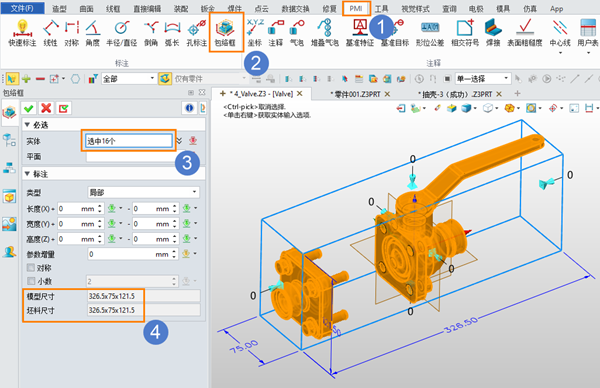Pick the 对称 symmetric dimension tool
600x388 pixels.
click(x=72, y=33)
